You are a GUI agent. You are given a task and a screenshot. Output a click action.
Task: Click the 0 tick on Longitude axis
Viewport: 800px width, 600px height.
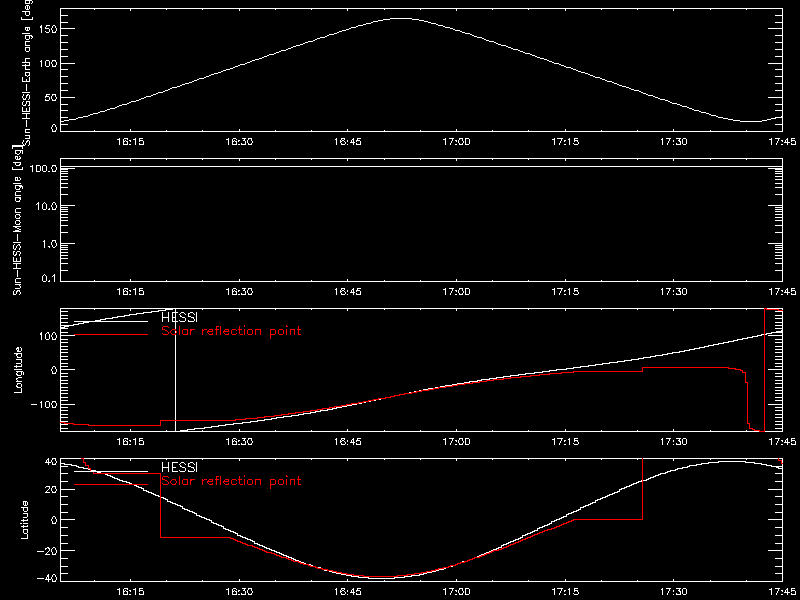[x=53, y=369]
